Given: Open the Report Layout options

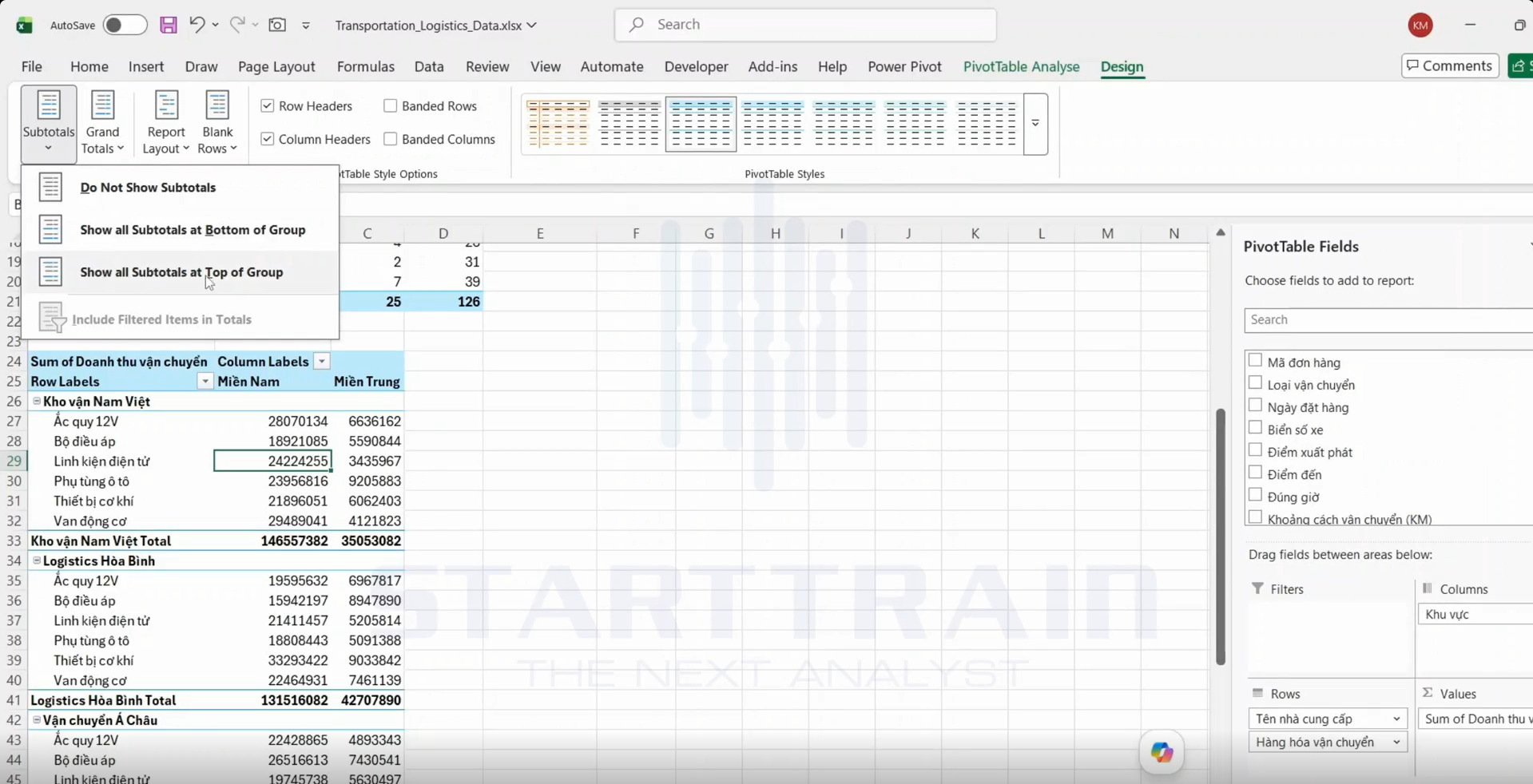Looking at the screenshot, I should pyautogui.click(x=165, y=123).
